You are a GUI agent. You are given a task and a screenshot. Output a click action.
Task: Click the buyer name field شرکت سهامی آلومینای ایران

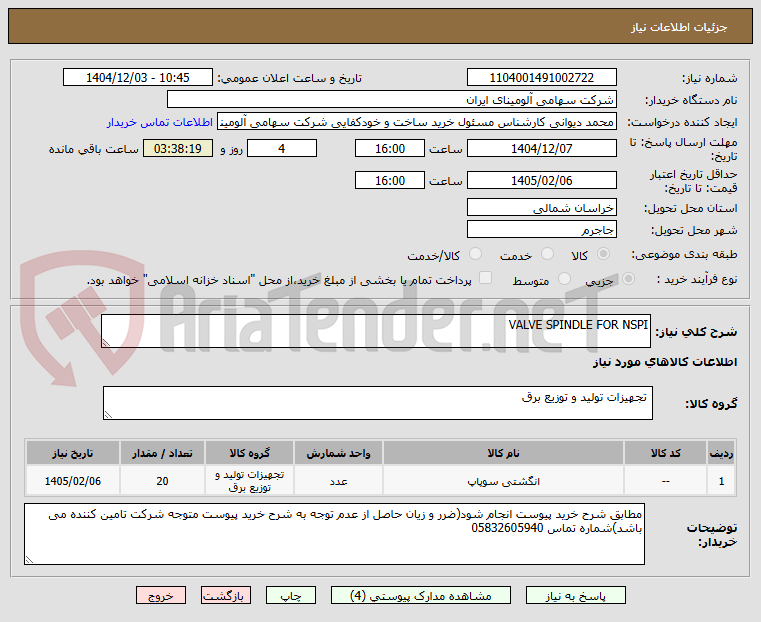click(392, 100)
